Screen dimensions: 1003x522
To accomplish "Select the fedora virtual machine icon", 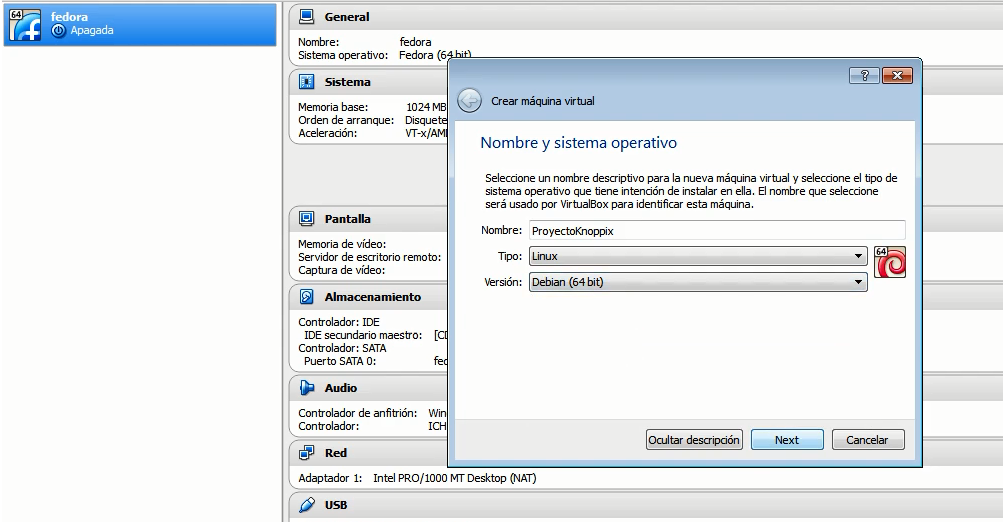I will 25,24.
